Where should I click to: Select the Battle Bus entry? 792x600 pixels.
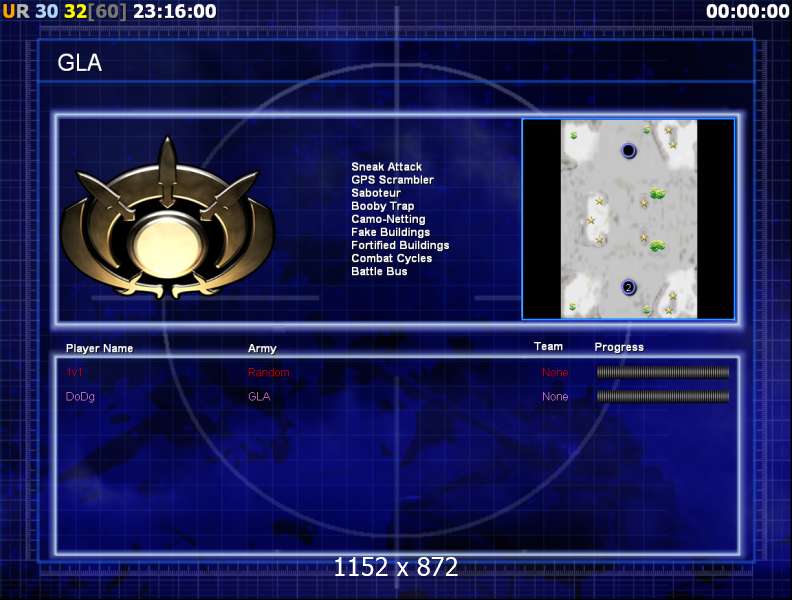(x=379, y=271)
